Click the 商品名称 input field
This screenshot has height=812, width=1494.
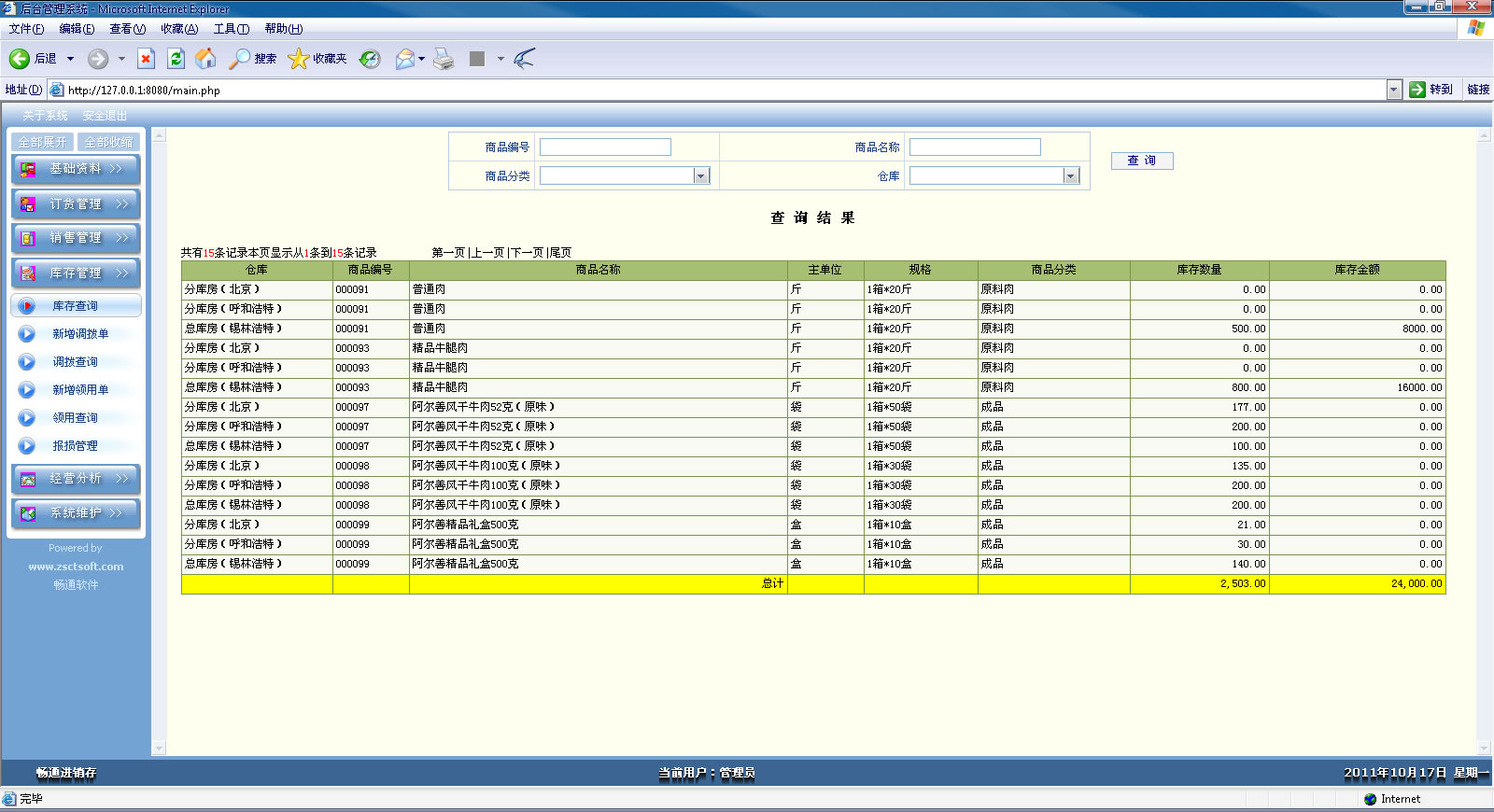pos(975,147)
